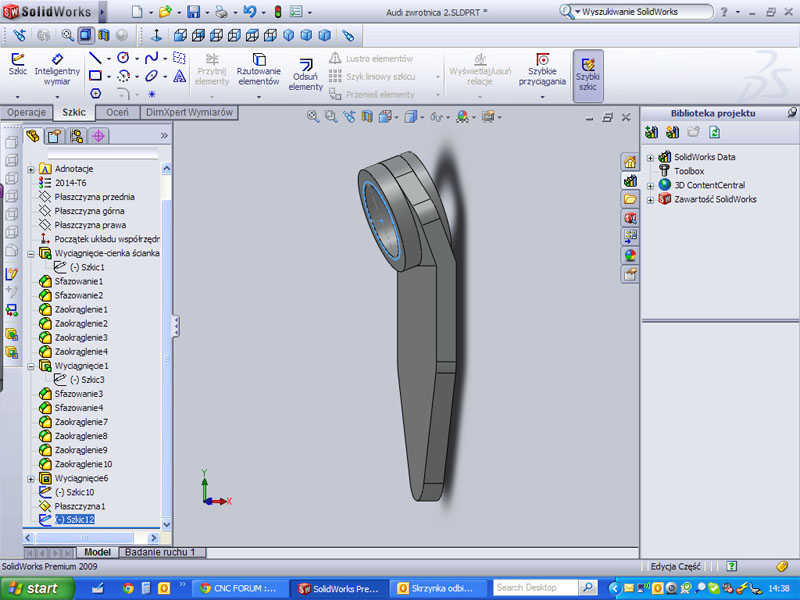Select the Spline sketch tool
This screenshot has height=600, width=800.
[x=151, y=58]
